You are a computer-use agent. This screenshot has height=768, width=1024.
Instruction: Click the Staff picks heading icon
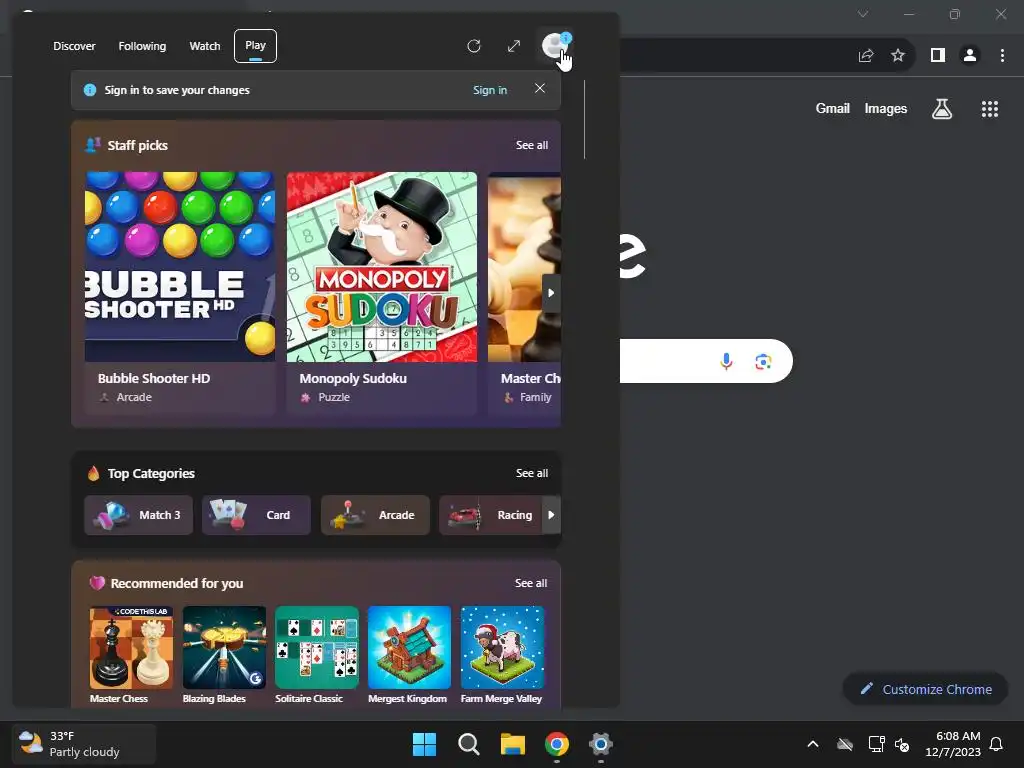click(x=93, y=144)
